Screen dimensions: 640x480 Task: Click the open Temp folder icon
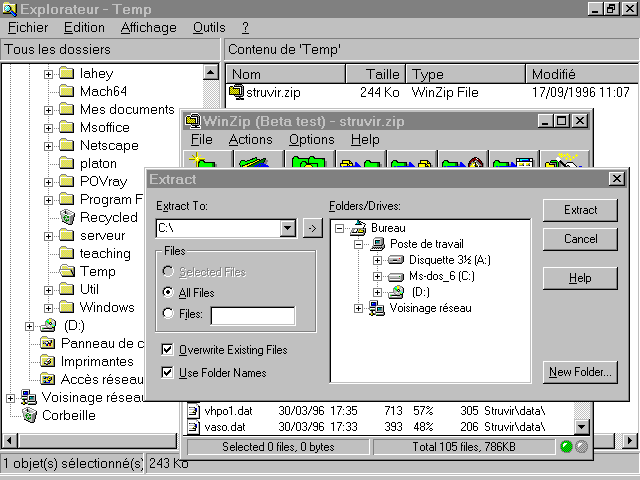(x=67, y=271)
